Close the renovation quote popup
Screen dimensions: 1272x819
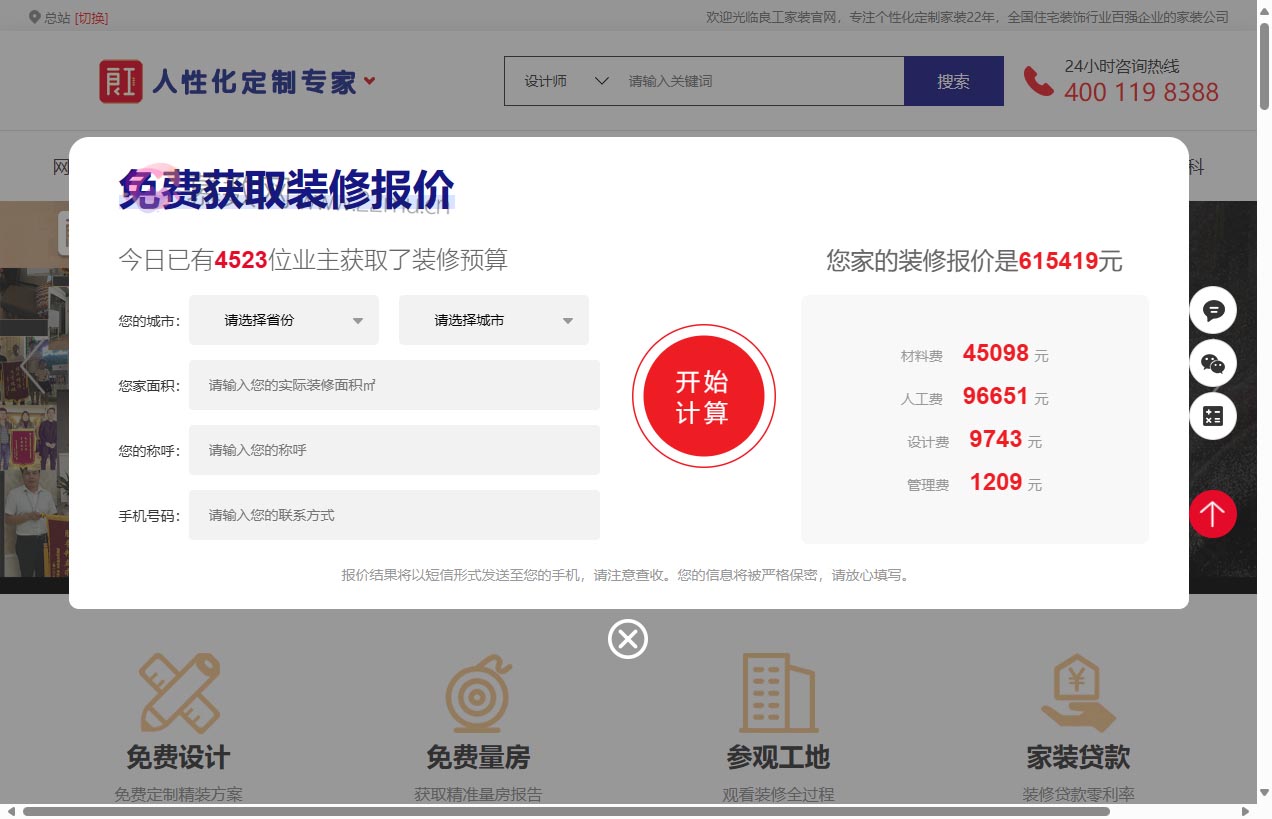tap(628, 639)
